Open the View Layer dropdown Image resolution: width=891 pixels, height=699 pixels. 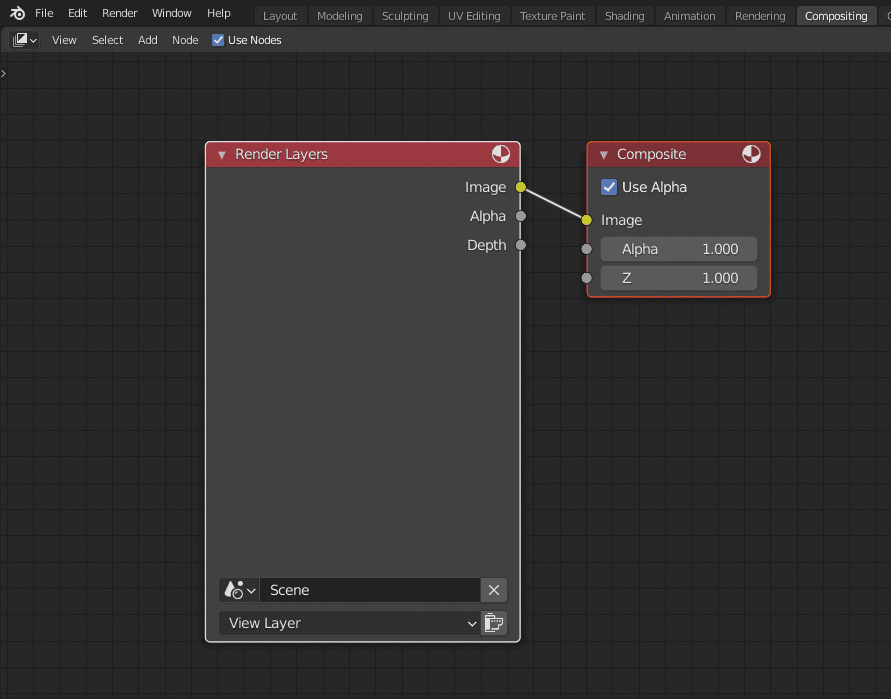pos(350,623)
